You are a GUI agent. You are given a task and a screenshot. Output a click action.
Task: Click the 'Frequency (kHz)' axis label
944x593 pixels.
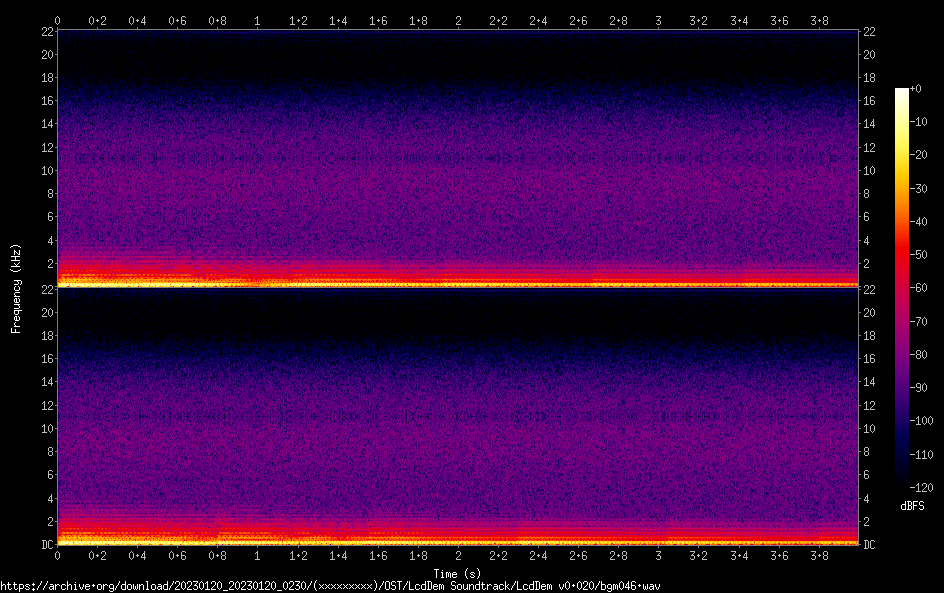(x=16, y=288)
